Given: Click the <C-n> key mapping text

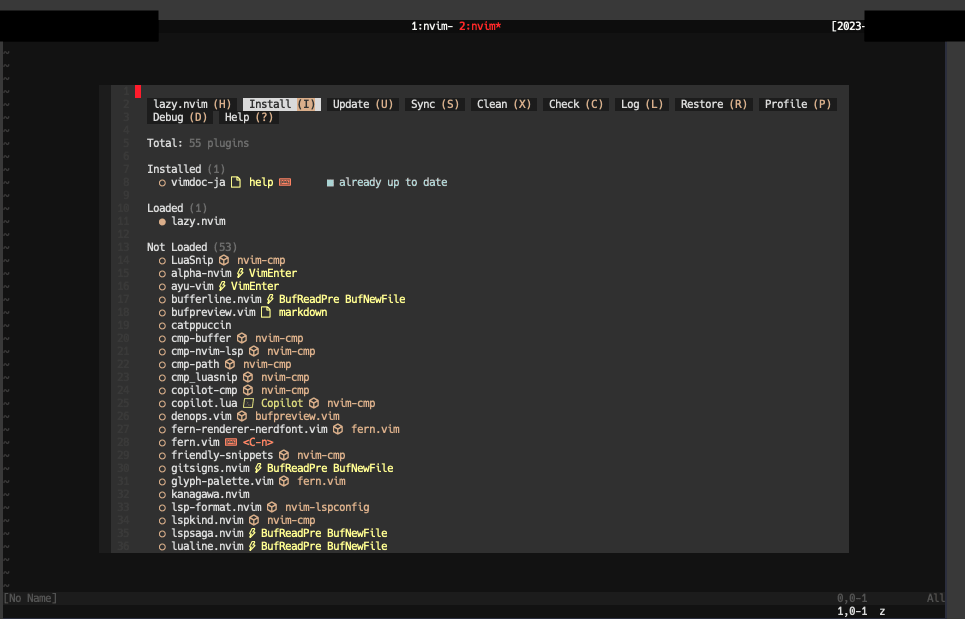Looking at the screenshot, I should pos(258,442).
